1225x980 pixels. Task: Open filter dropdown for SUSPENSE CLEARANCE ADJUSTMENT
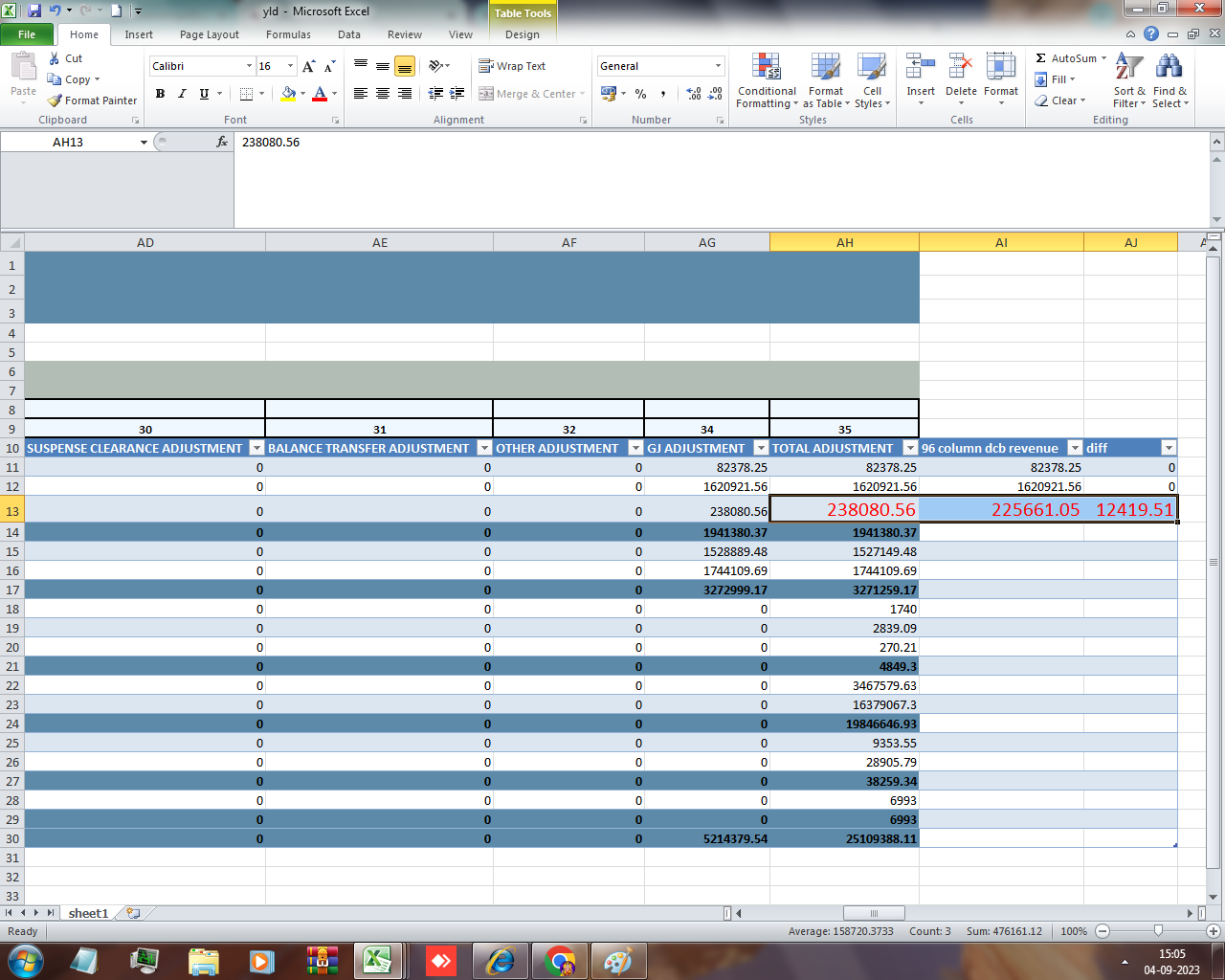(256, 448)
